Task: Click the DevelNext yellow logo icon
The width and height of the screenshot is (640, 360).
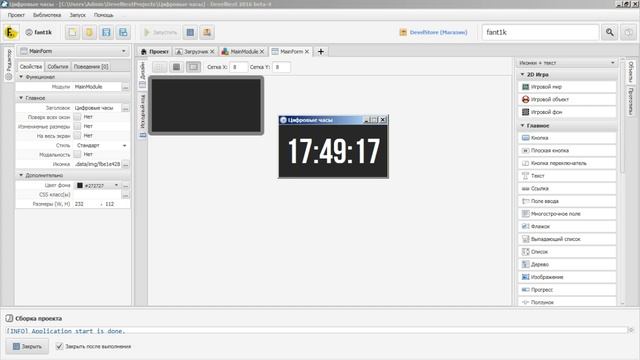Action: pyautogui.click(x=11, y=32)
